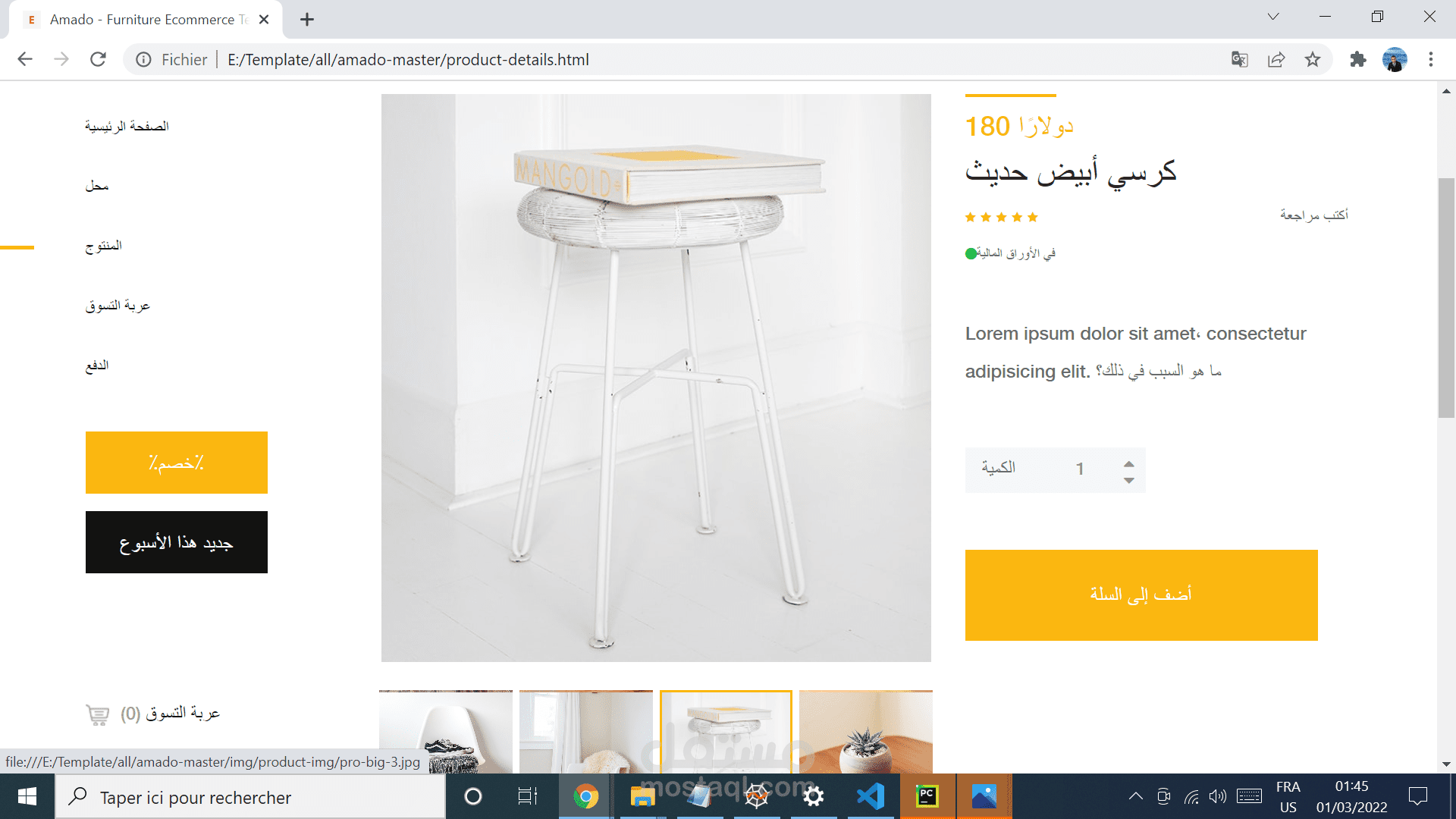The height and width of the screenshot is (819, 1456).
Task: Click the yellow add to cart button
Action: [1141, 595]
